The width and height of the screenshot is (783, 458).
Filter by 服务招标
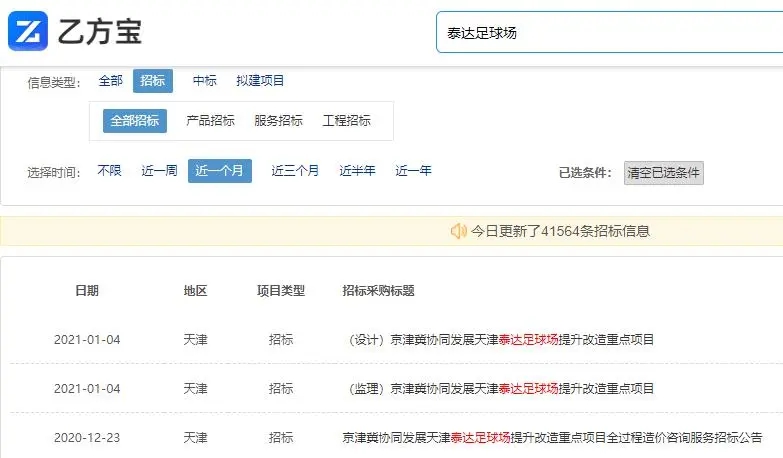pos(278,121)
